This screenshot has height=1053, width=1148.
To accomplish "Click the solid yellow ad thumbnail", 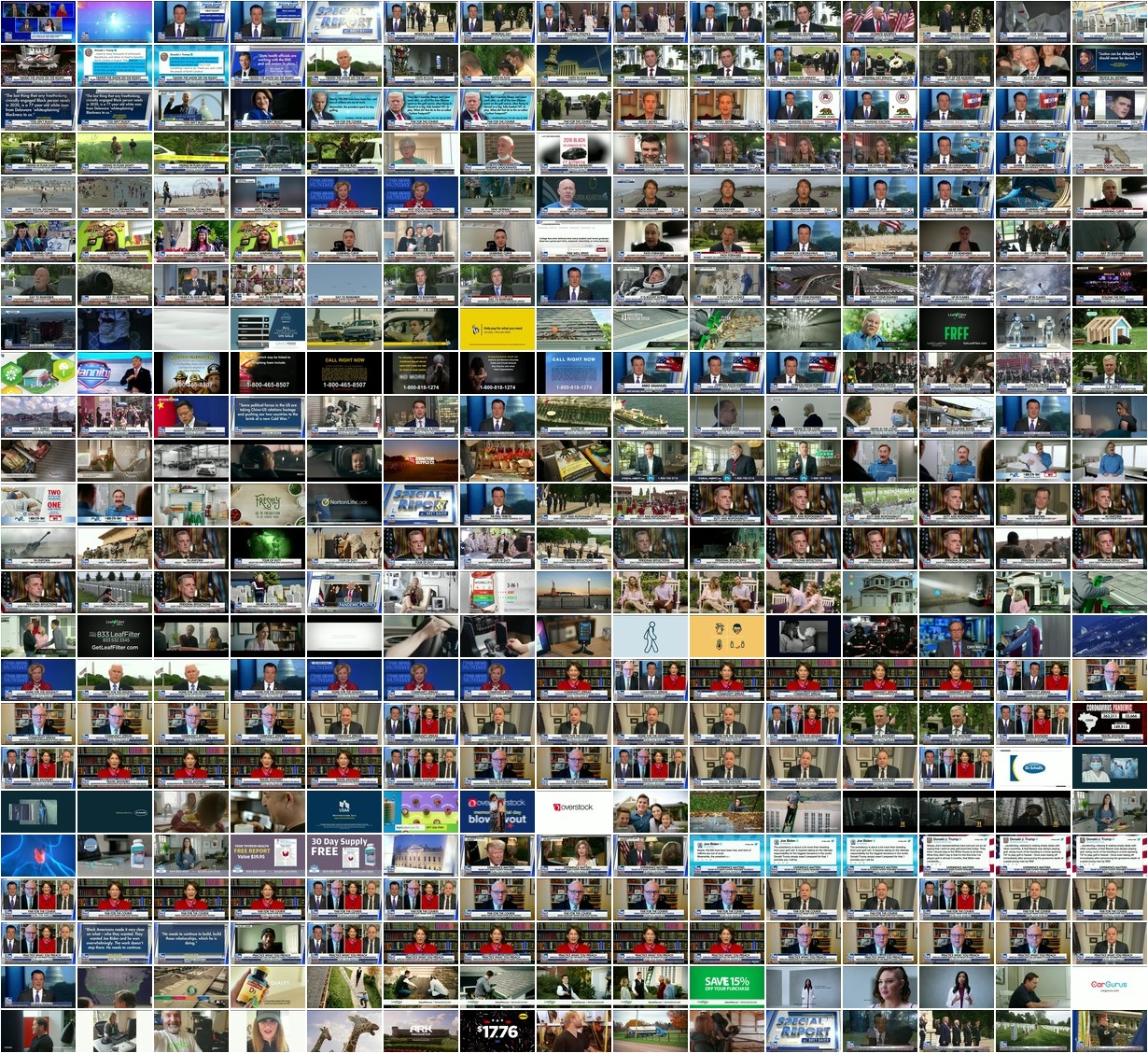I will point(497,329).
